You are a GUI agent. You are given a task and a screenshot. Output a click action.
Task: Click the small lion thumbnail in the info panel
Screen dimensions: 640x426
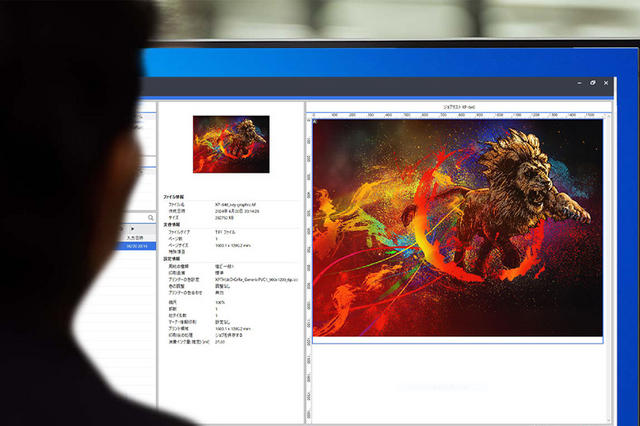point(231,144)
